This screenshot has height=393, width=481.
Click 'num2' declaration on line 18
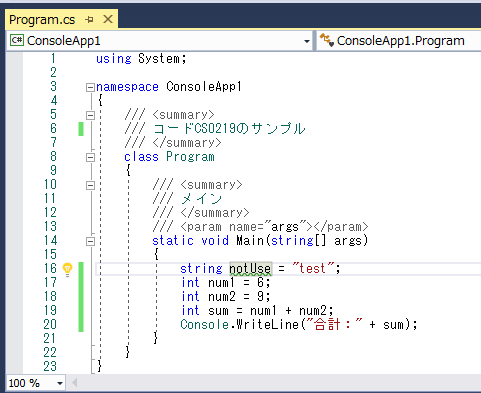[x=222, y=297]
